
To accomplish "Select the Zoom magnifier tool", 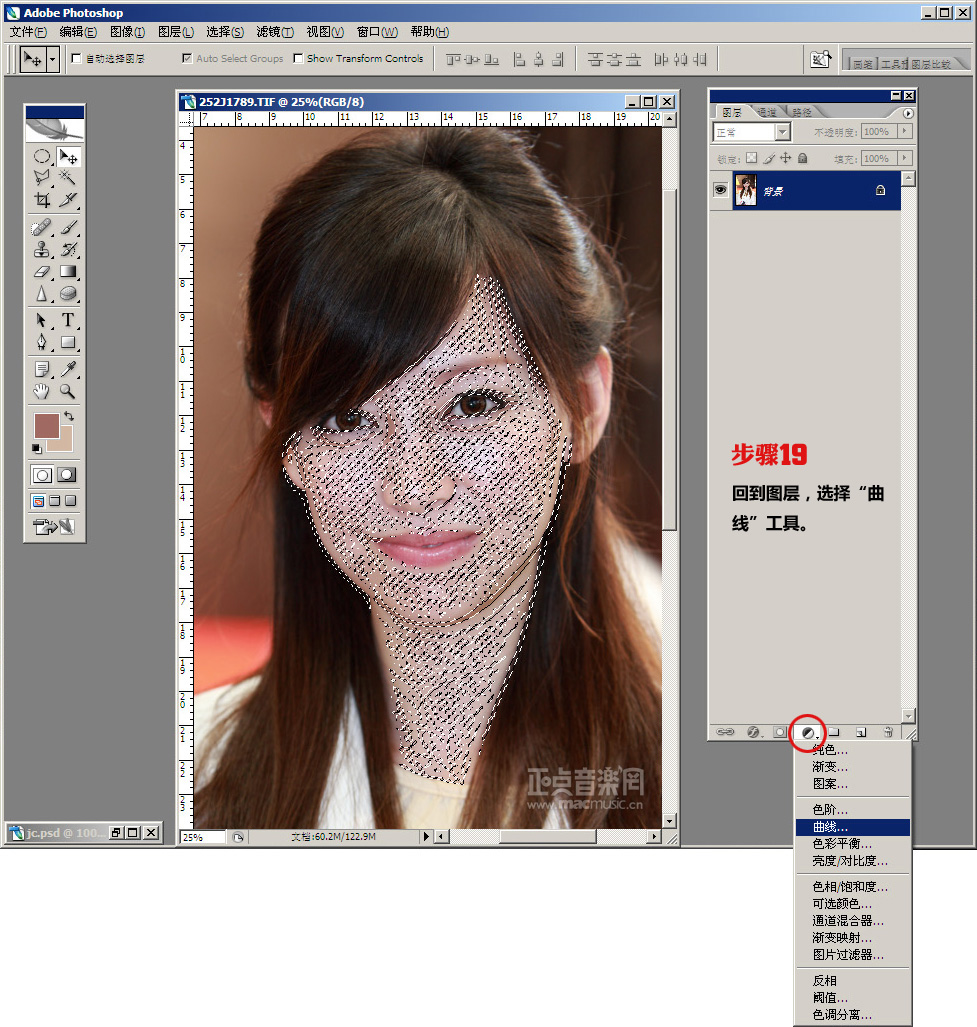I will coord(68,391).
